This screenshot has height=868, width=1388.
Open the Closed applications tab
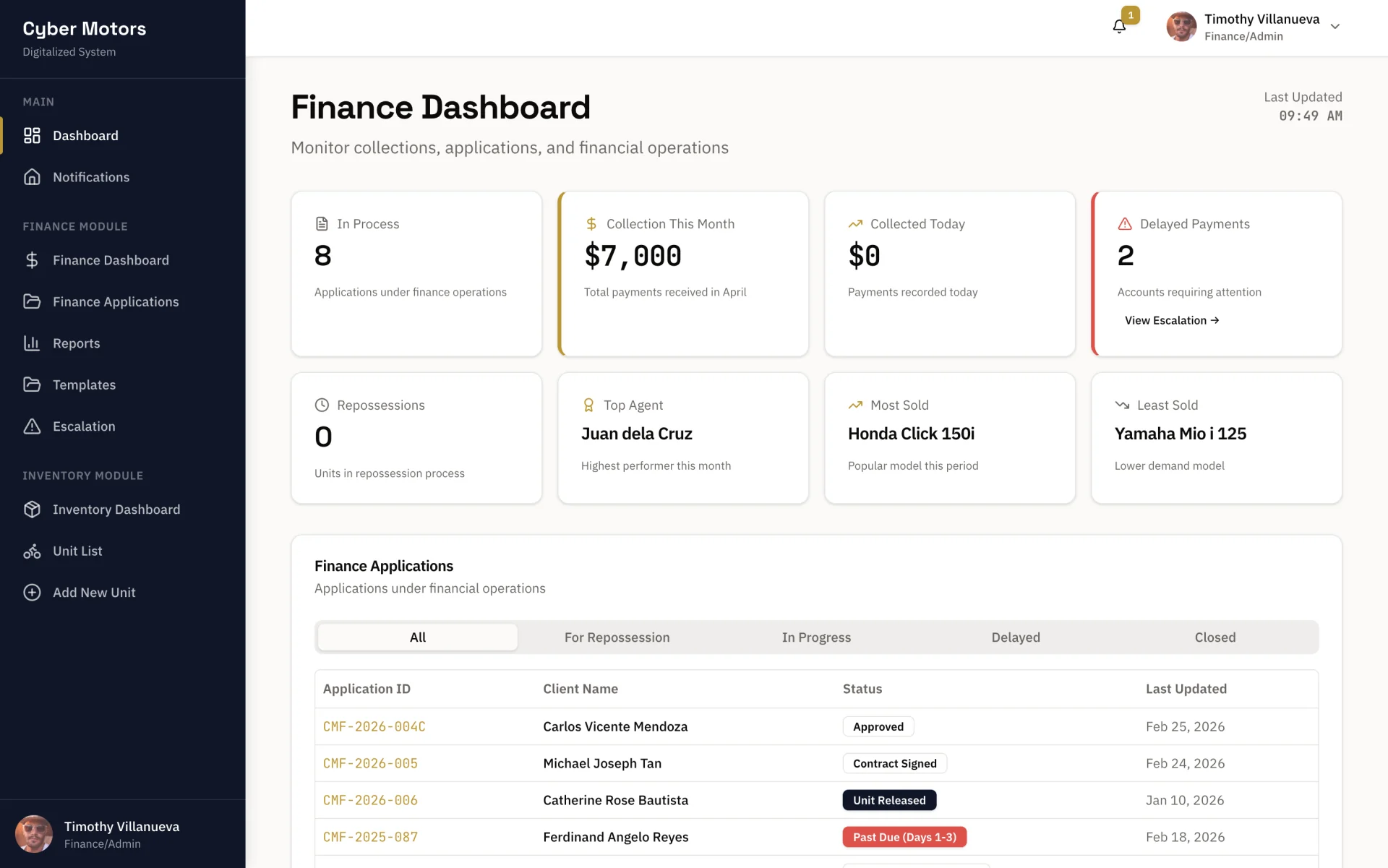coord(1214,637)
